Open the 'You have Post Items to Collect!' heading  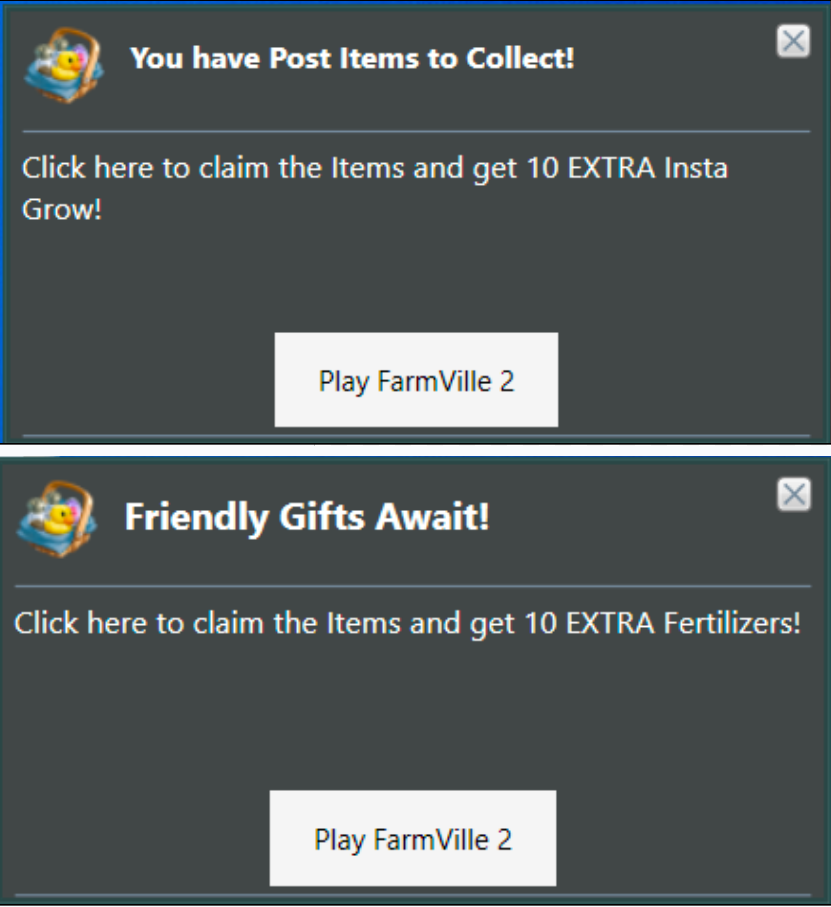[352, 58]
